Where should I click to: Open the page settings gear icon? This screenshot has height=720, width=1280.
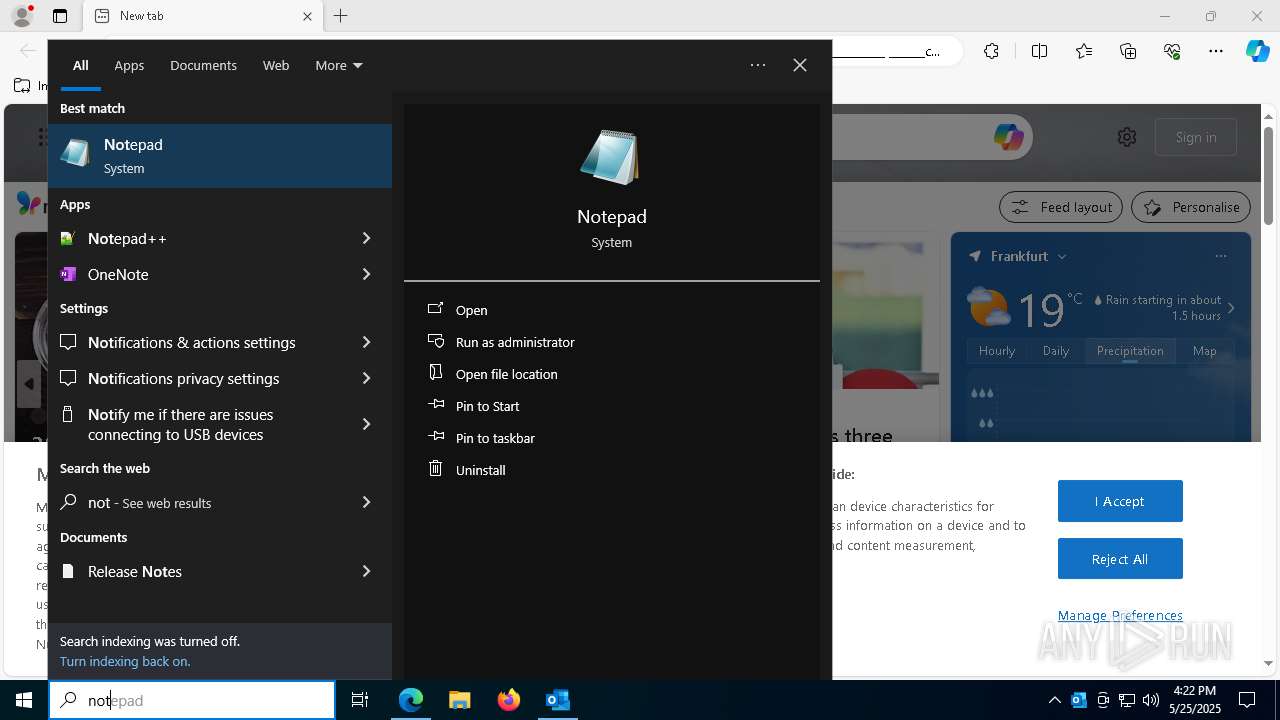click(x=1127, y=137)
